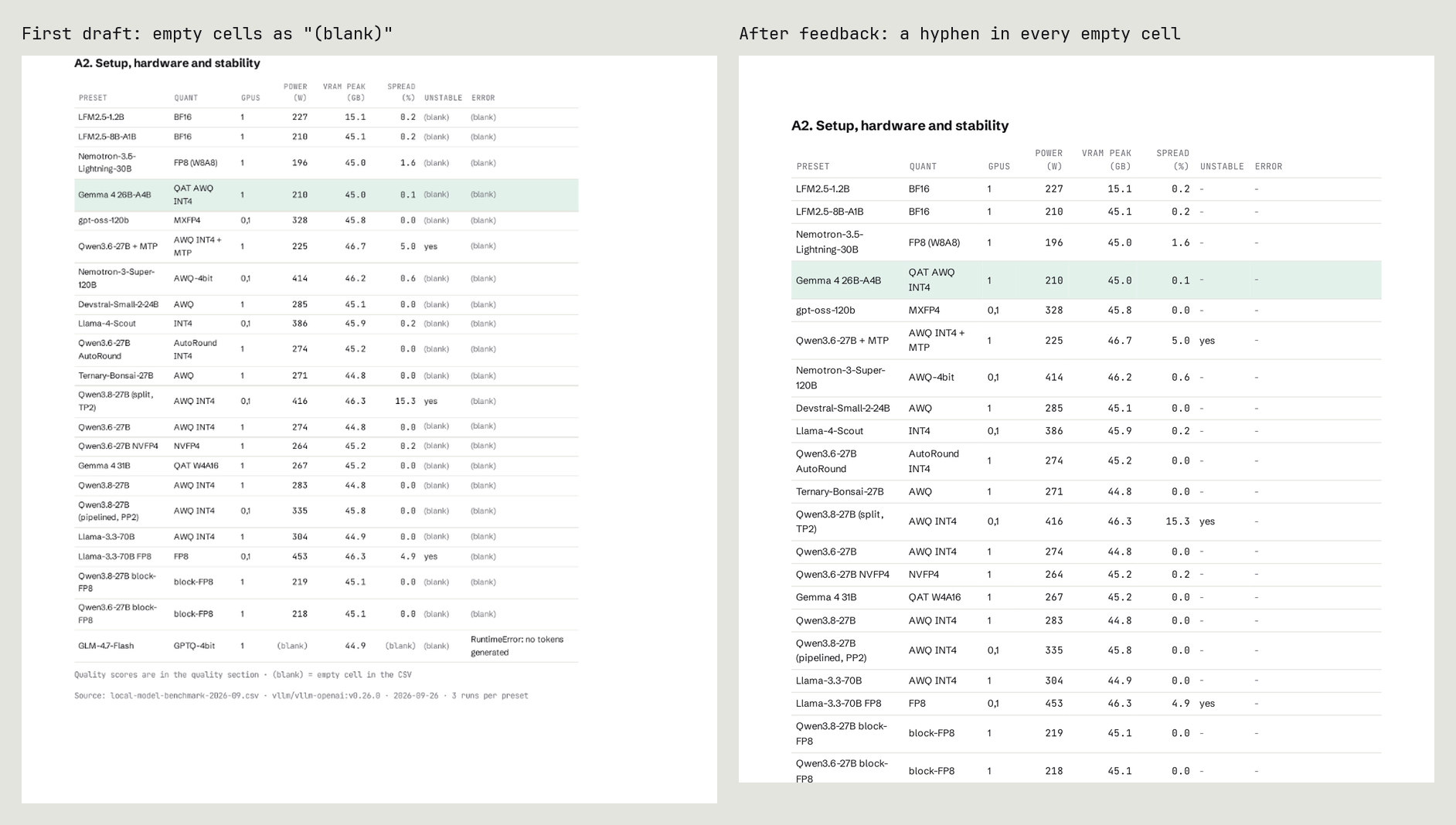Click 'Qwen3.6-27B NVFP4' in the first draft table
Screen dimensions: 1456x825
(x=118, y=446)
